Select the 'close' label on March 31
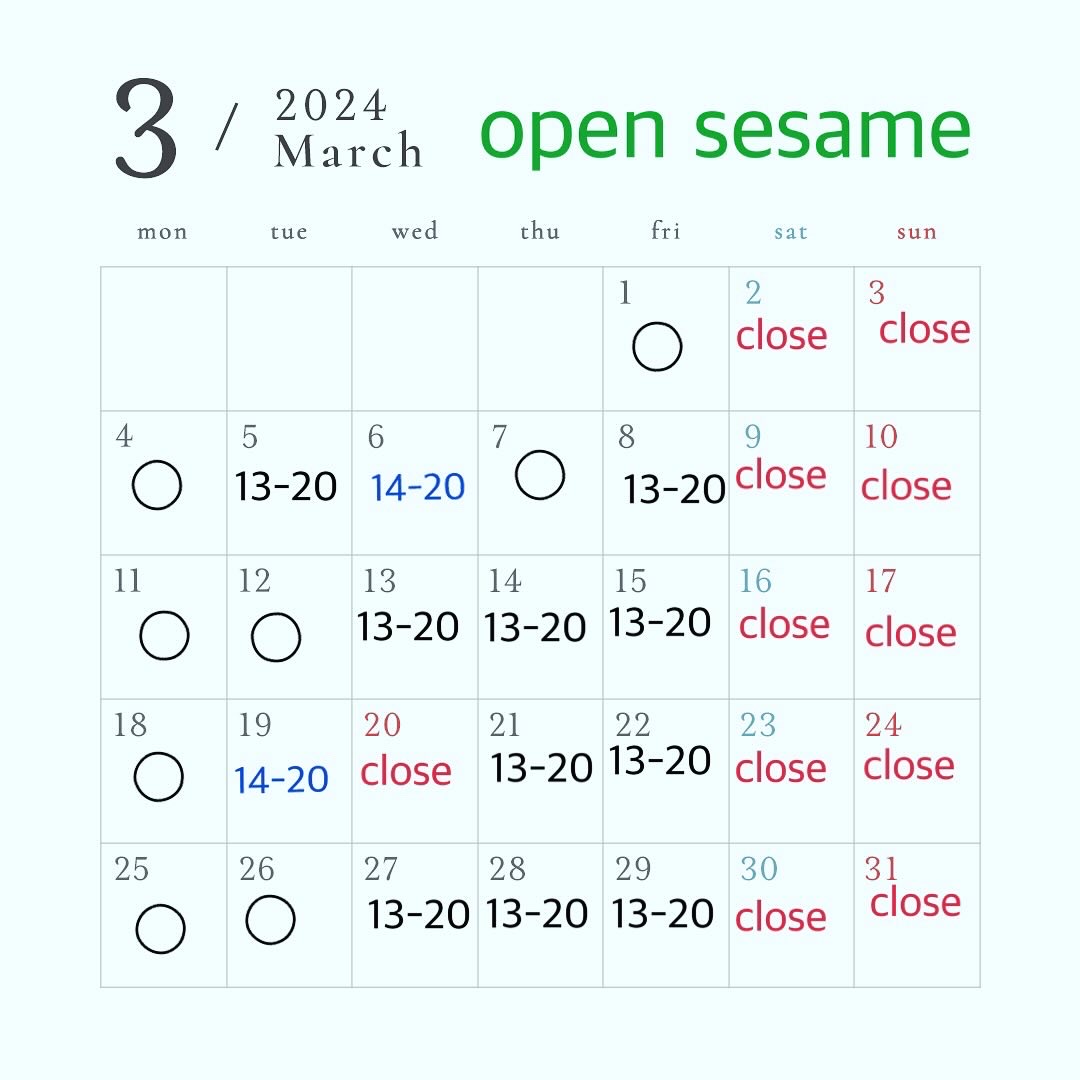 915,903
